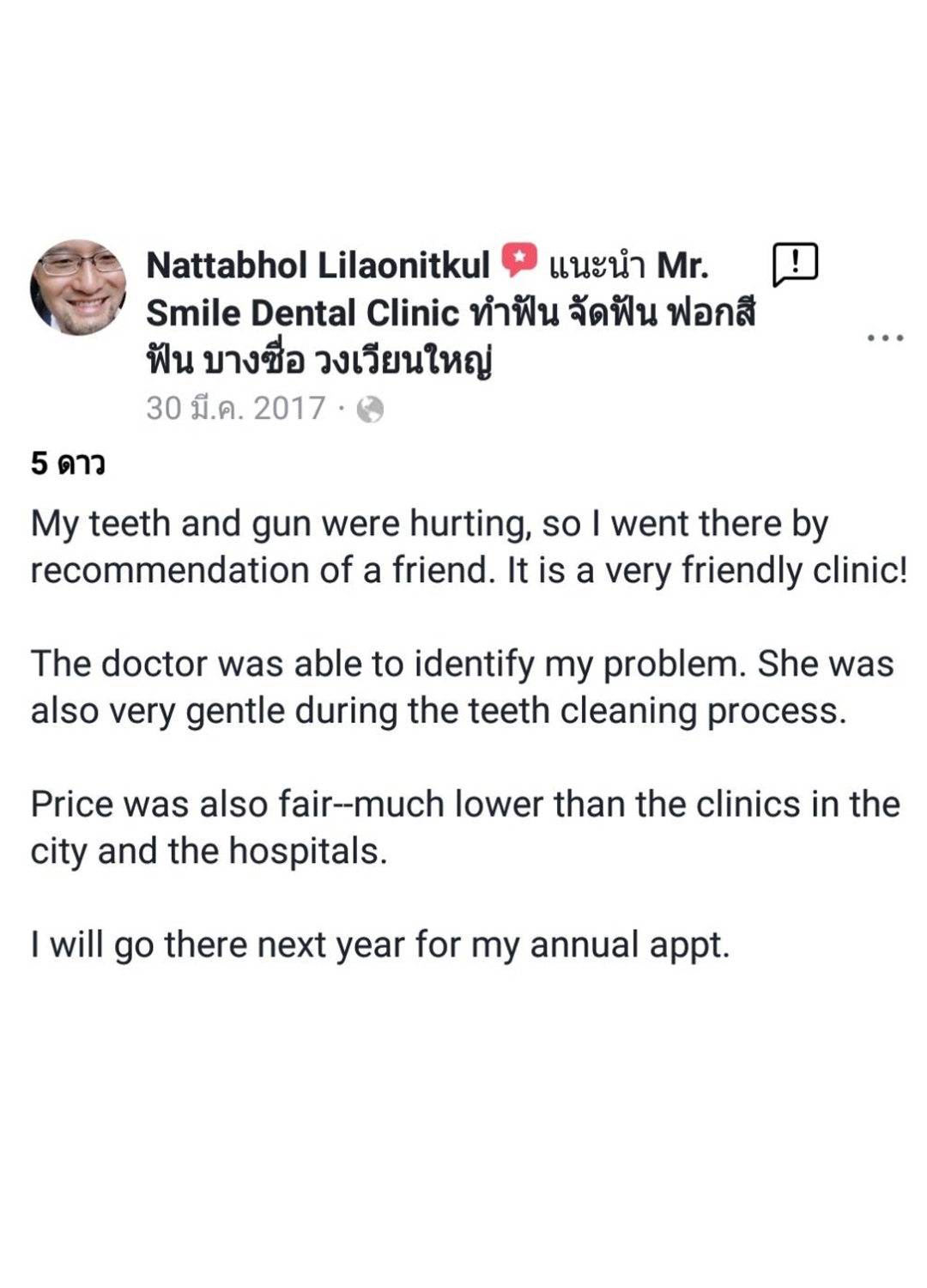Viewport: 927px width, 1288px height.
Task: Open the reviewer's profile picture
Action: 78,288
